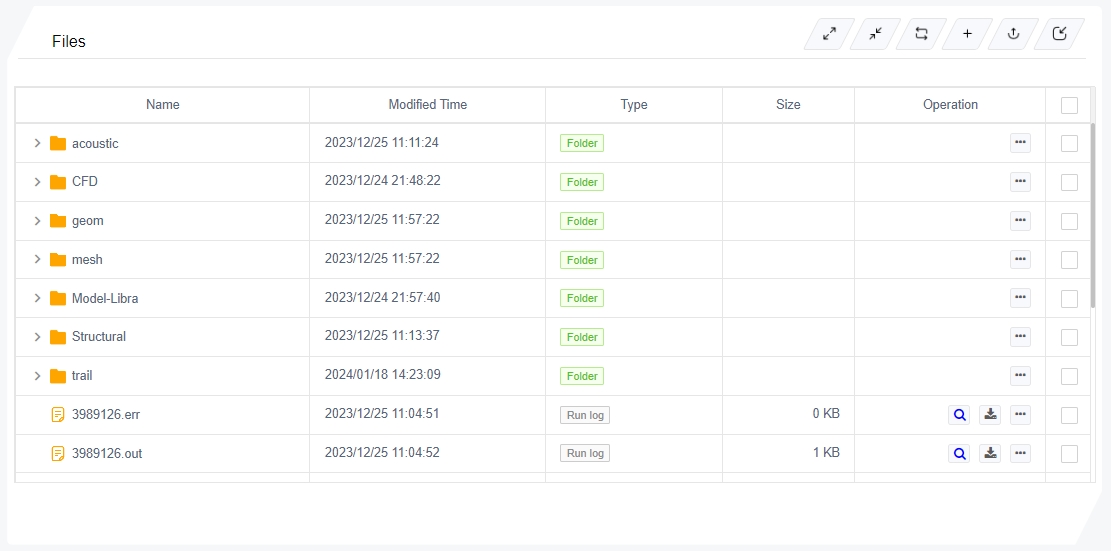Viewport: 1111px width, 551px height.
Task: Click the Folder tag in CFD row
Action: pyautogui.click(x=582, y=182)
